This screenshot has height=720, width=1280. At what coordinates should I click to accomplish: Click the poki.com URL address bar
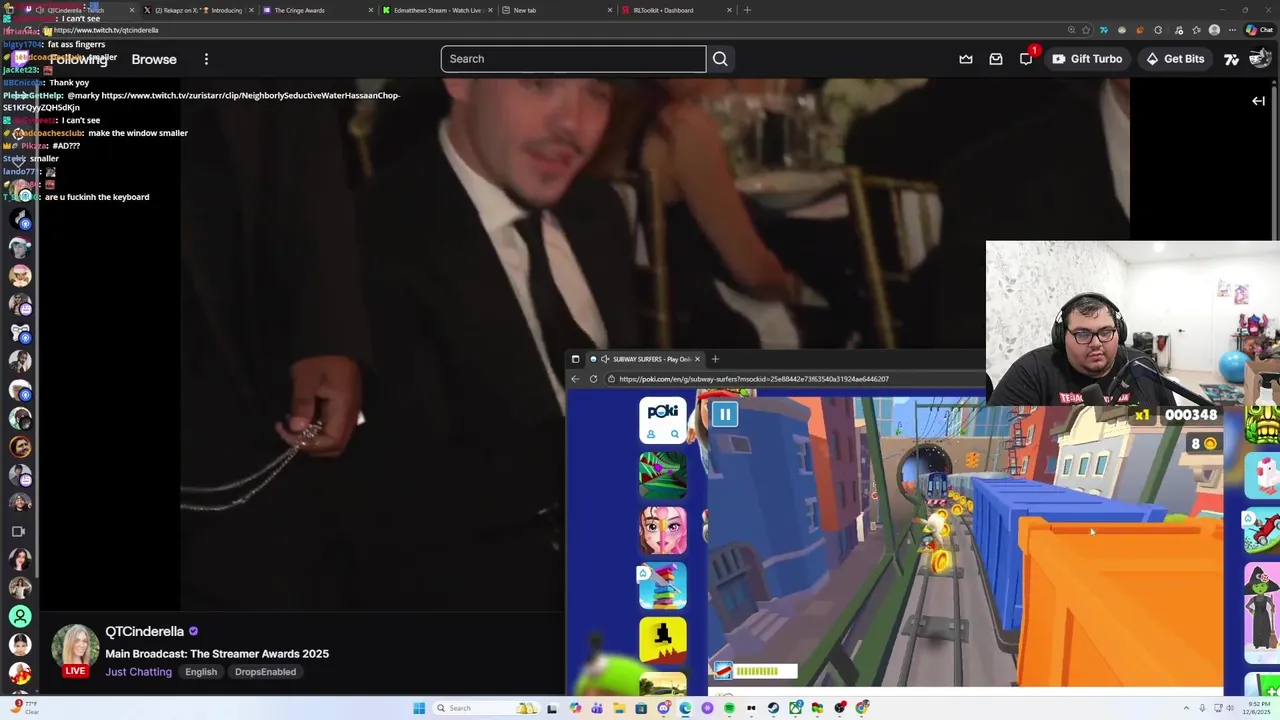795,379
